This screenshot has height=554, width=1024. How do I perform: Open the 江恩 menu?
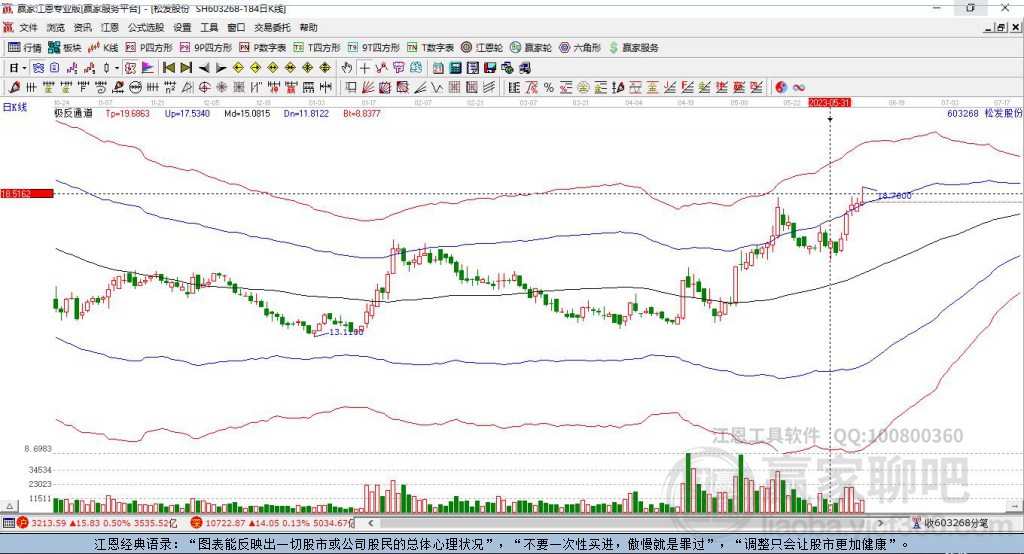110,27
